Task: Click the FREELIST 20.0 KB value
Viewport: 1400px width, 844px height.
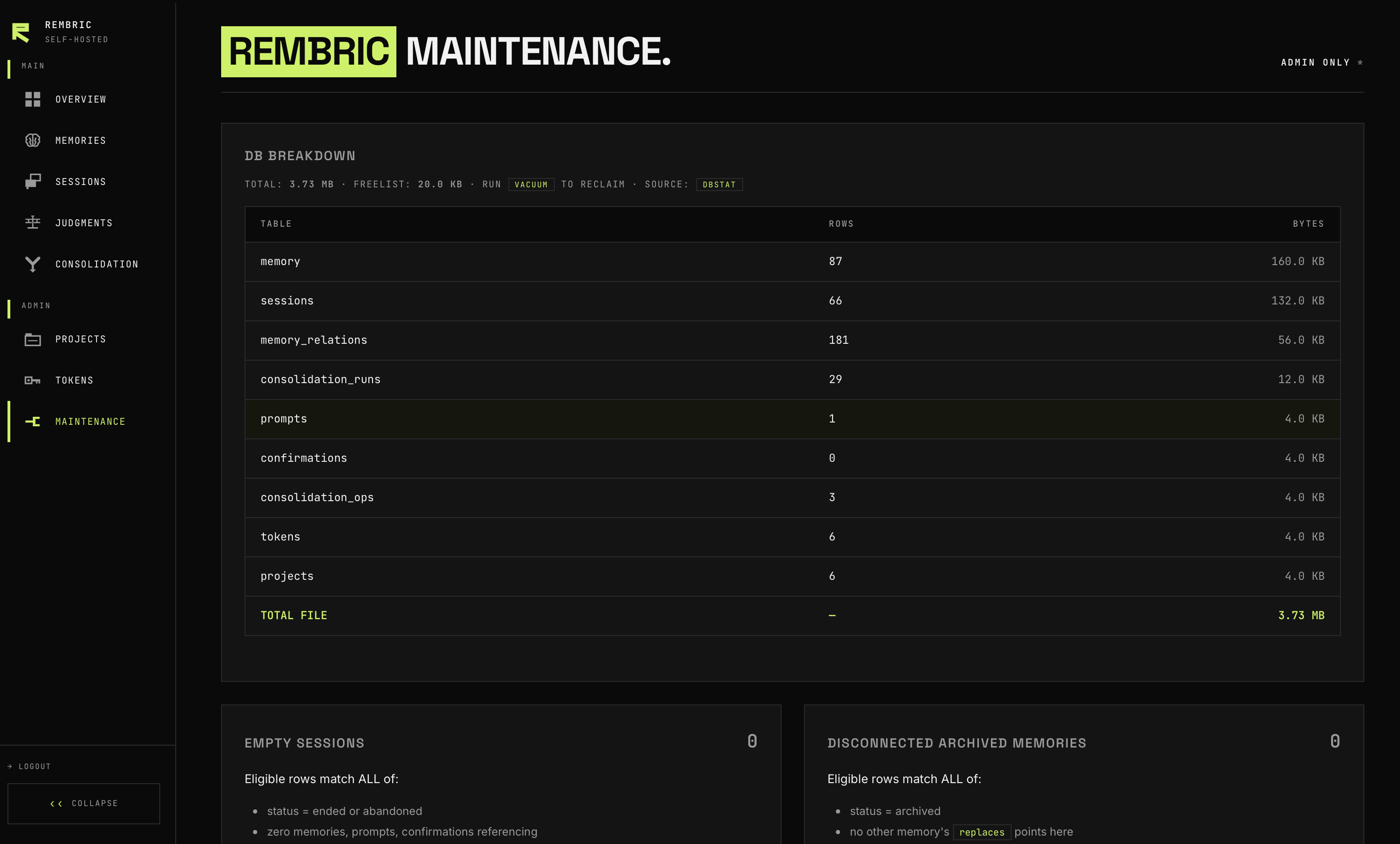Action: 440,185
